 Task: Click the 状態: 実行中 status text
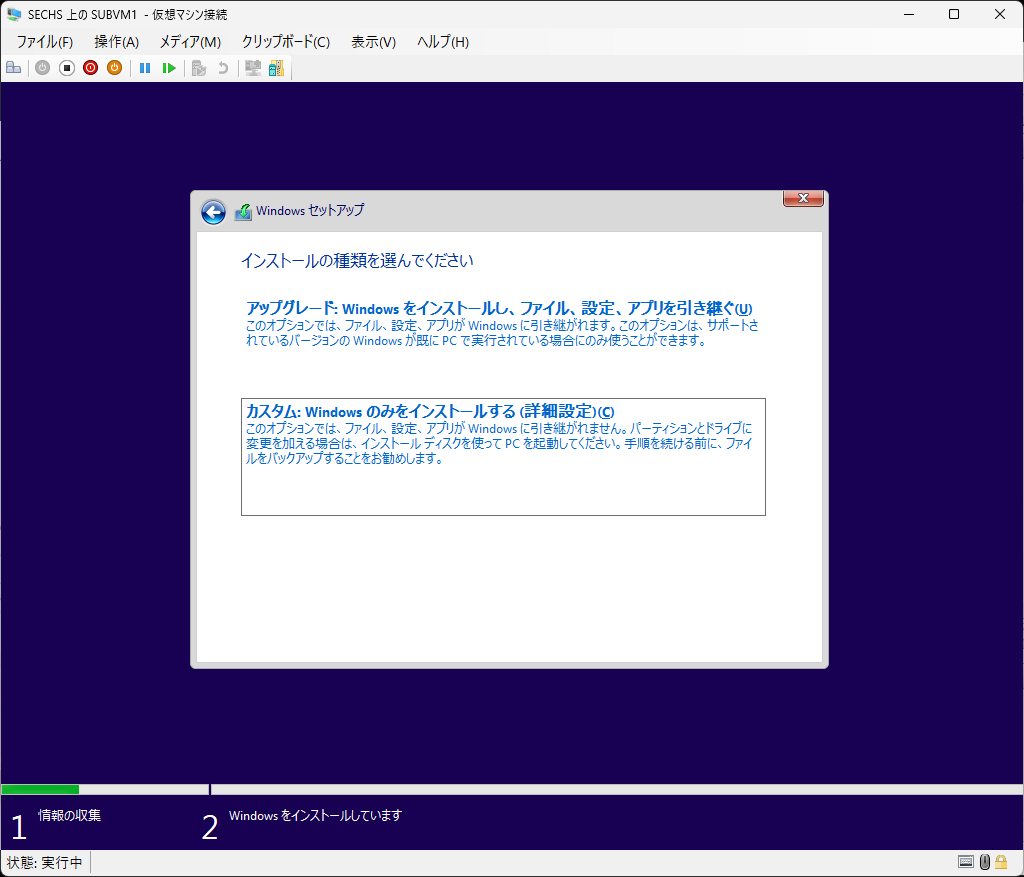(x=44, y=863)
